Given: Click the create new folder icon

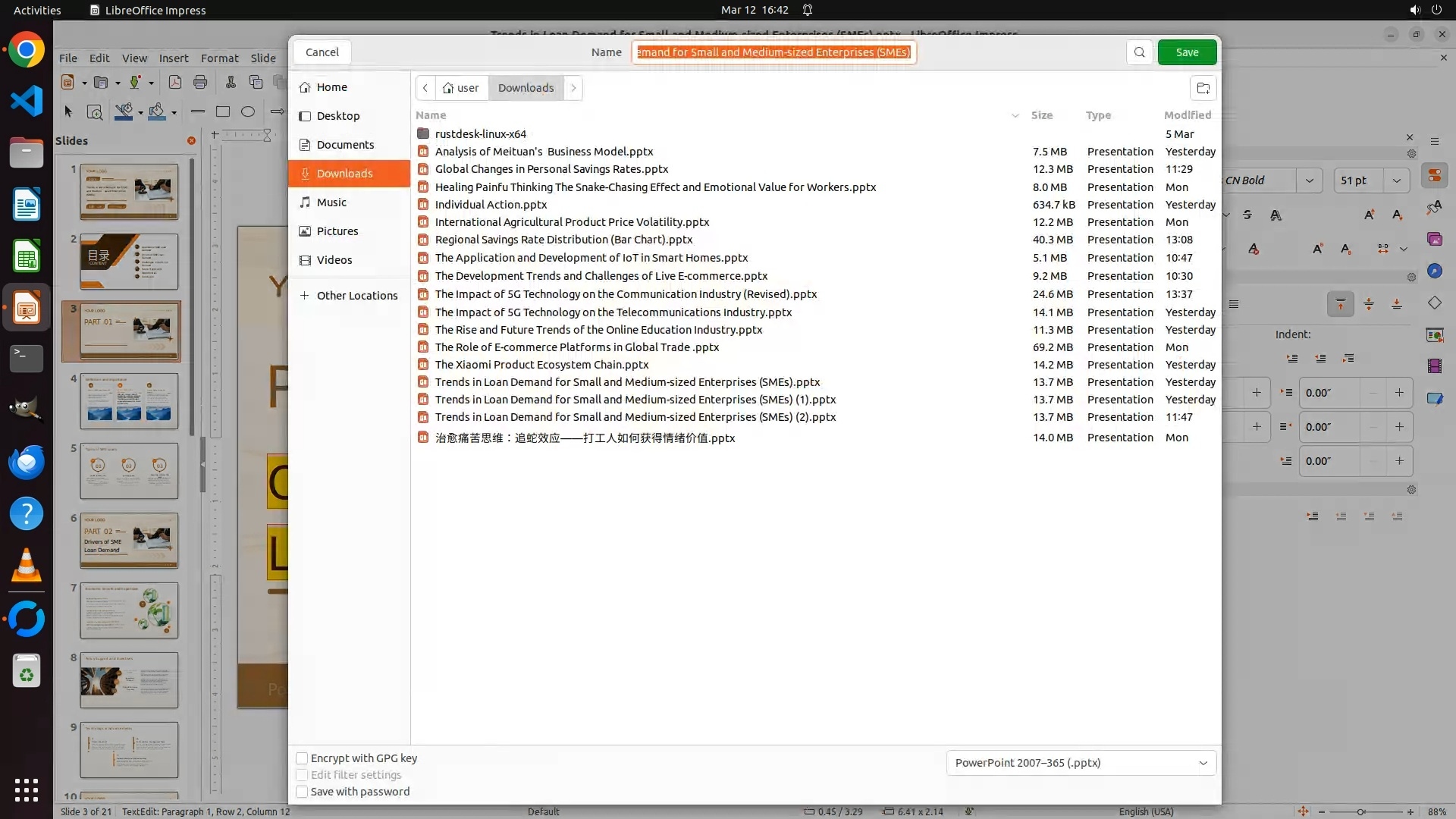Looking at the screenshot, I should click(1203, 88).
